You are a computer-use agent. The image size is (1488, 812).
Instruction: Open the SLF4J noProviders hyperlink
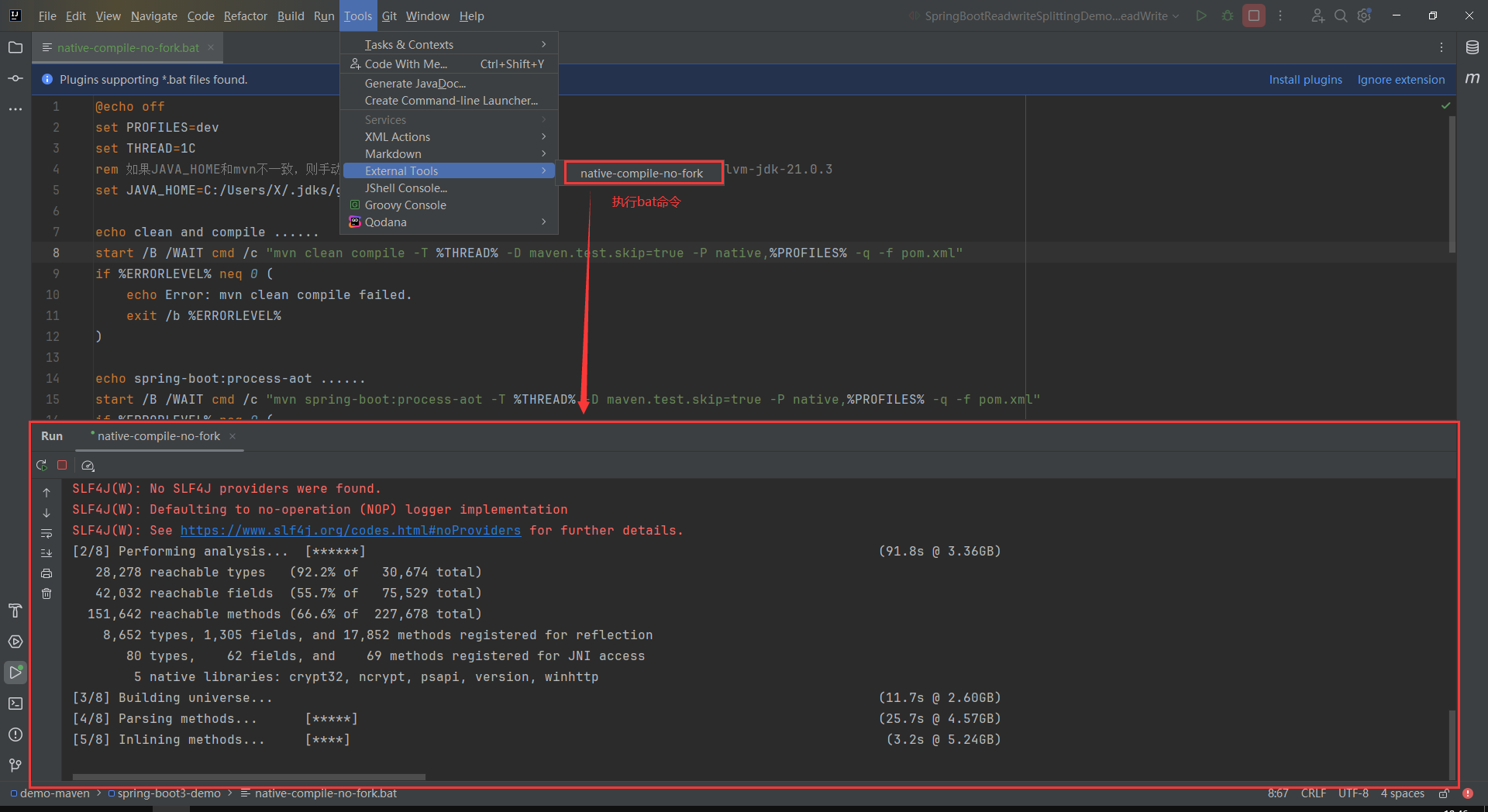(x=350, y=530)
